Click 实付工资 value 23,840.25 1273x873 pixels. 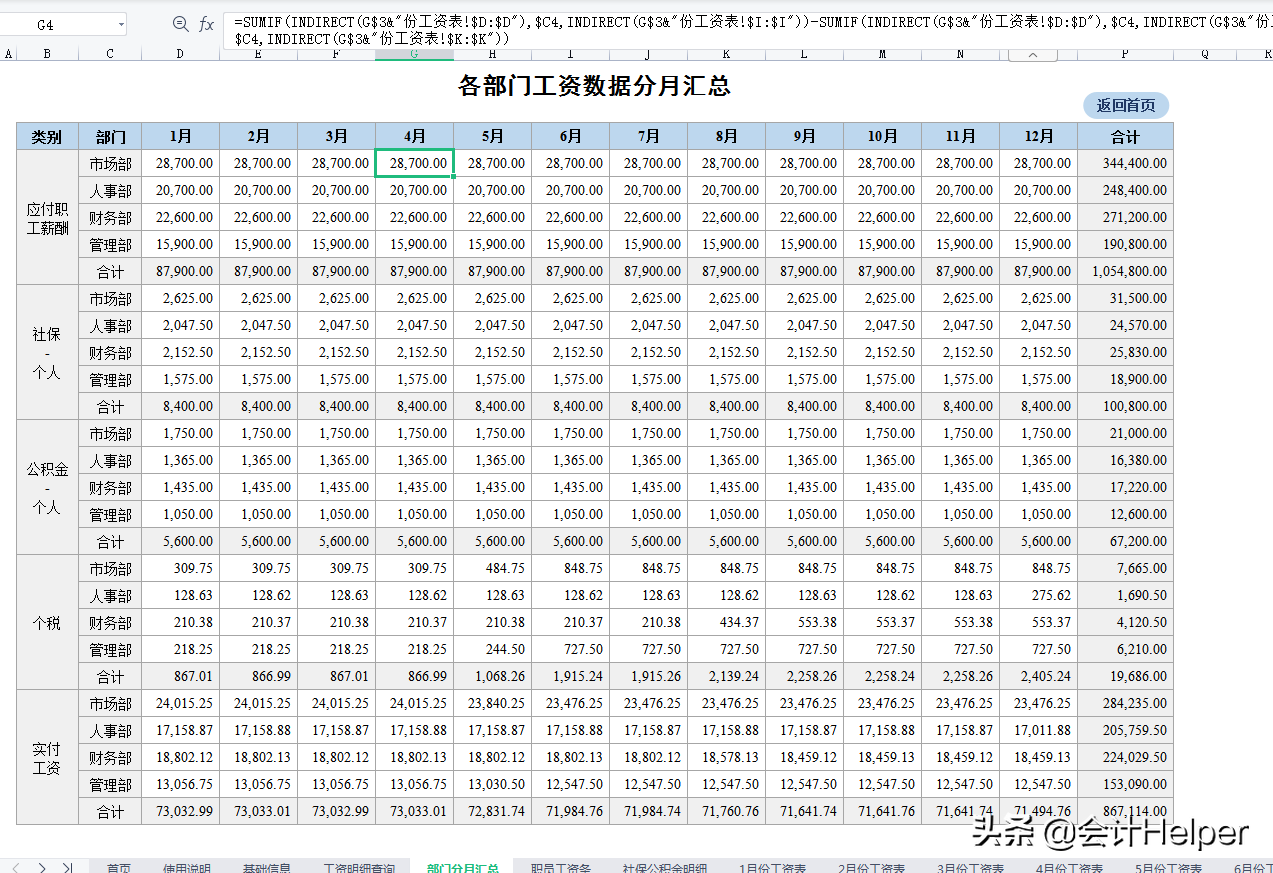(x=492, y=703)
